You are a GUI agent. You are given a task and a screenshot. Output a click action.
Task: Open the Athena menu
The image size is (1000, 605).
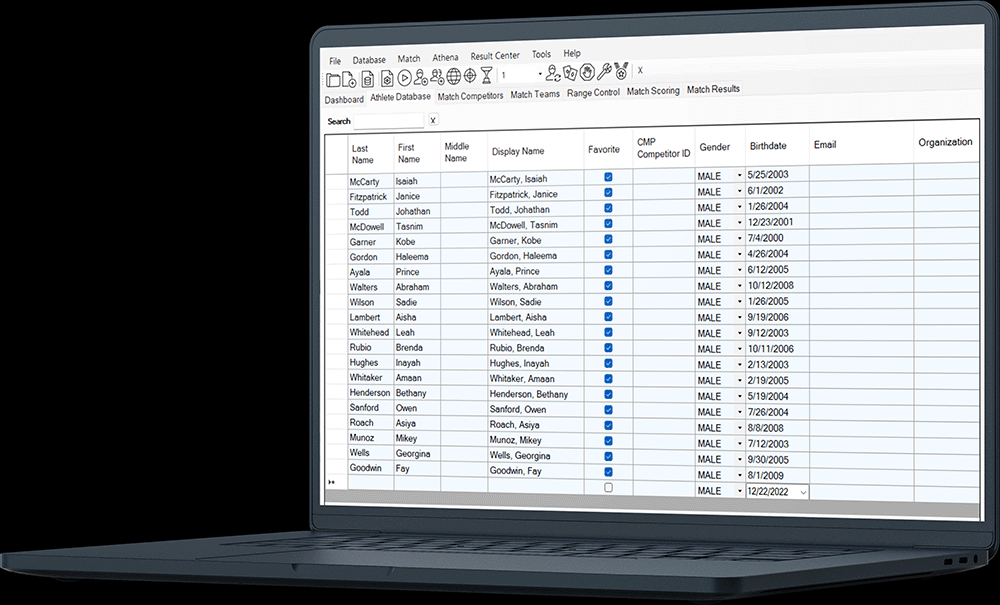(x=445, y=57)
